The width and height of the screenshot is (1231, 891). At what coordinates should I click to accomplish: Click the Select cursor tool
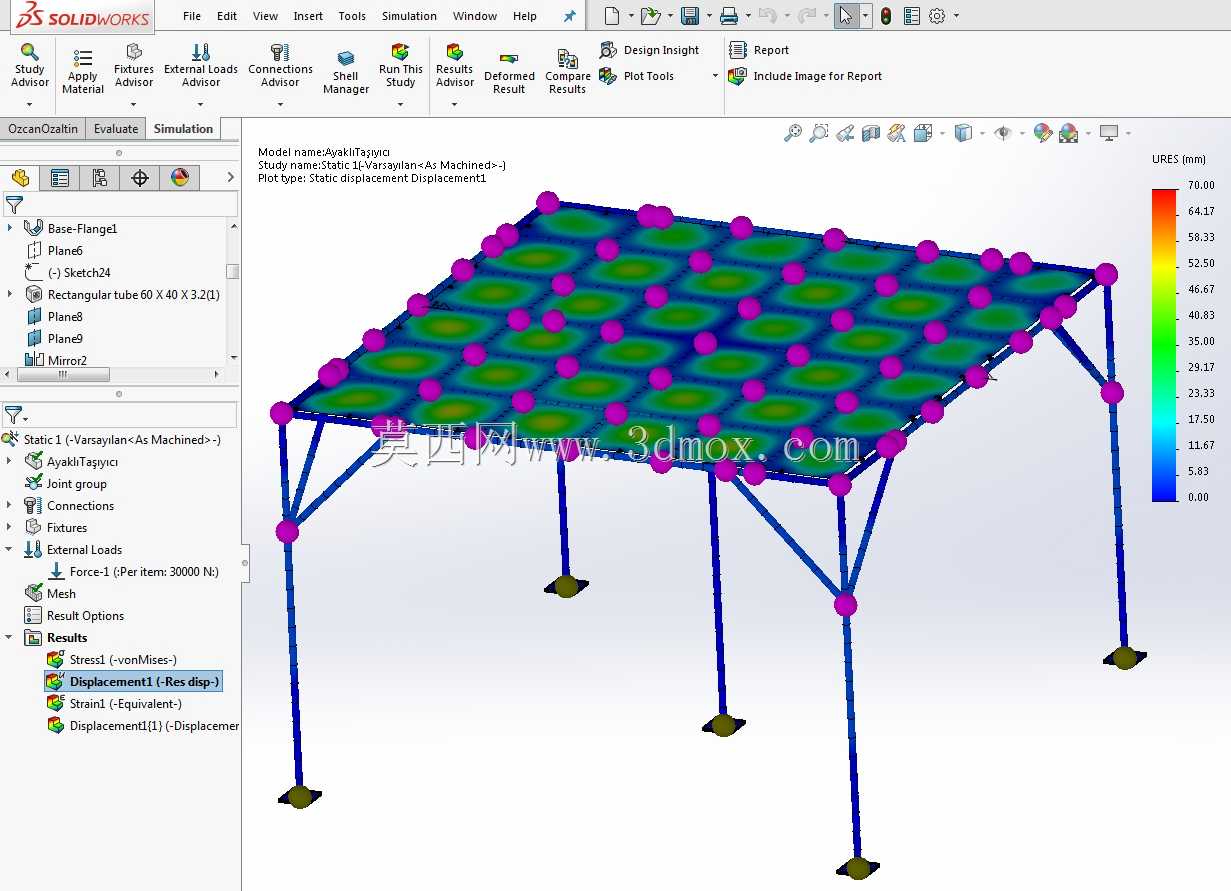click(847, 16)
